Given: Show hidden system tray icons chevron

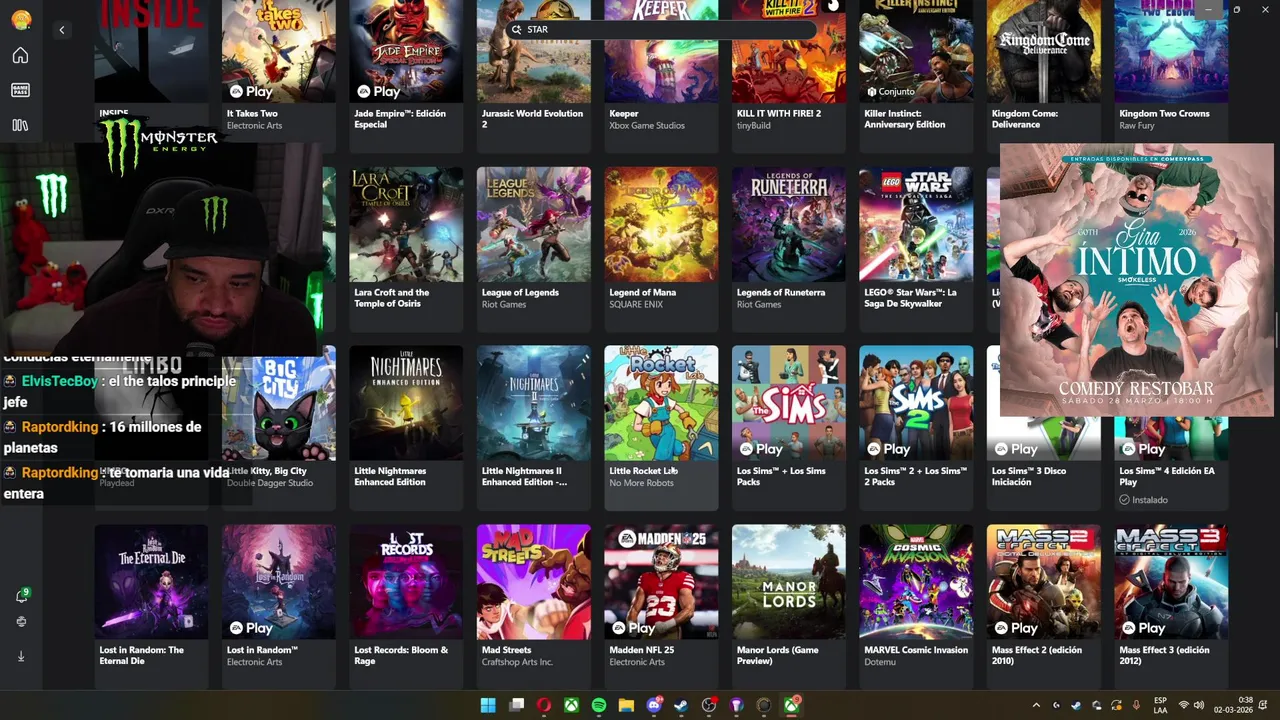Looking at the screenshot, I should [x=1036, y=705].
